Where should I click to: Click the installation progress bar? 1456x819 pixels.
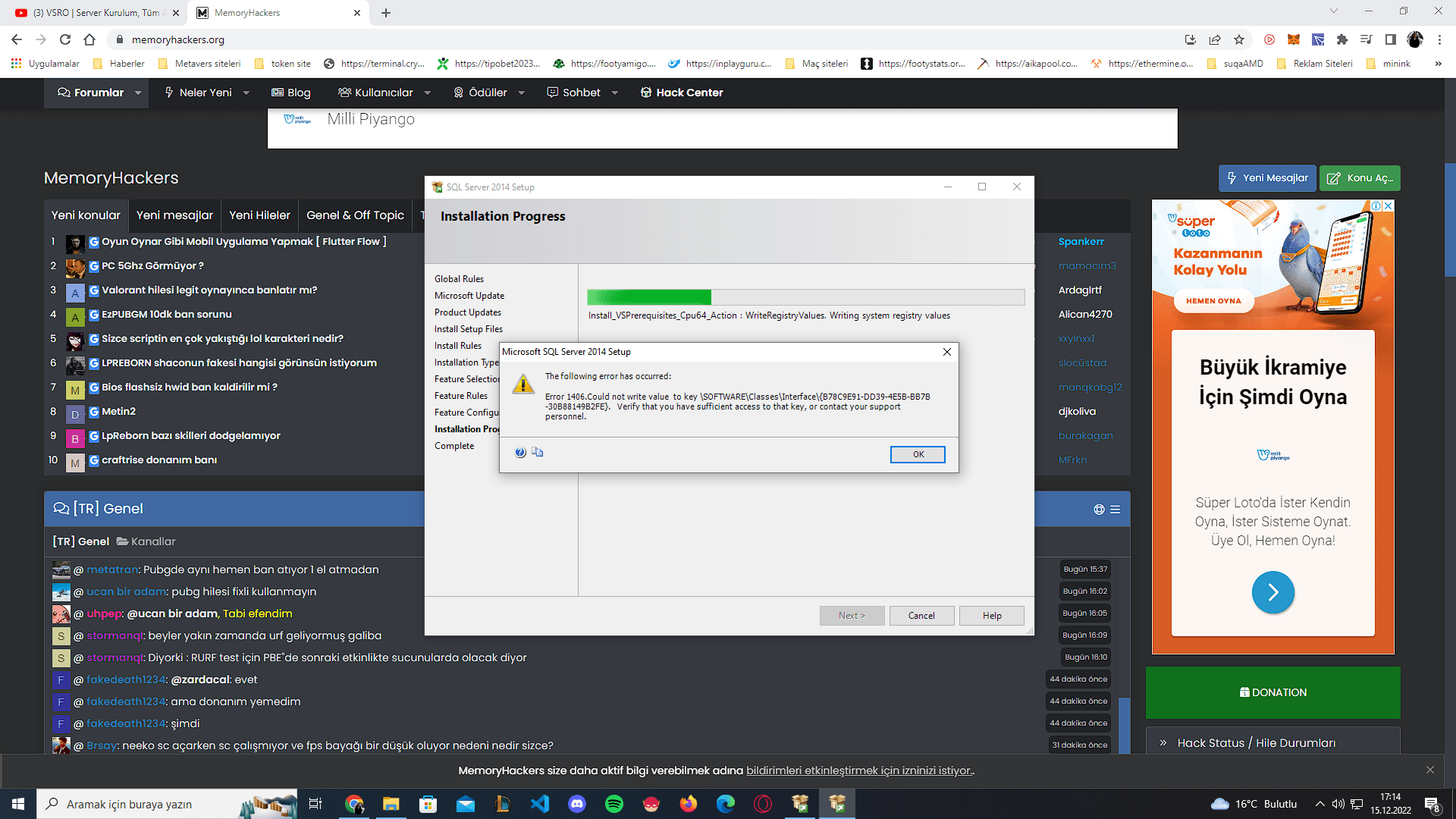coord(805,297)
